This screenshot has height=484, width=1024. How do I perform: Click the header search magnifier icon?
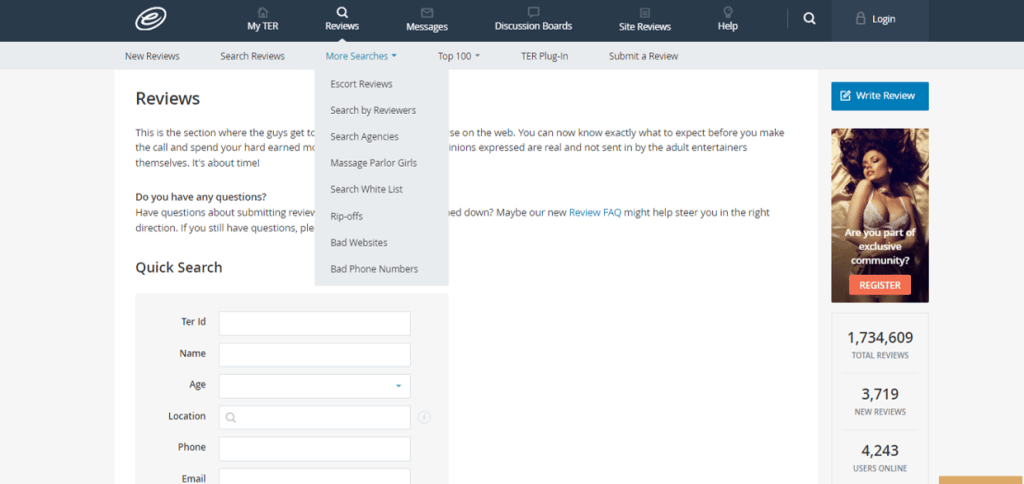809,19
